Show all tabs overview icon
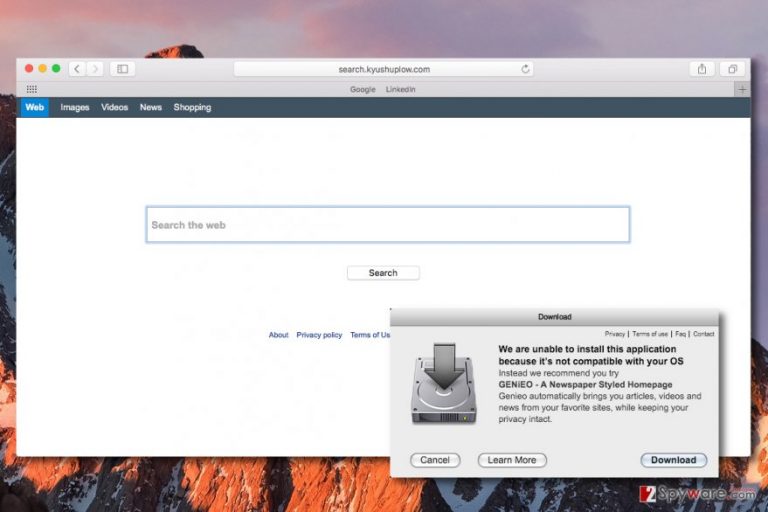The width and height of the screenshot is (768, 512). point(732,69)
